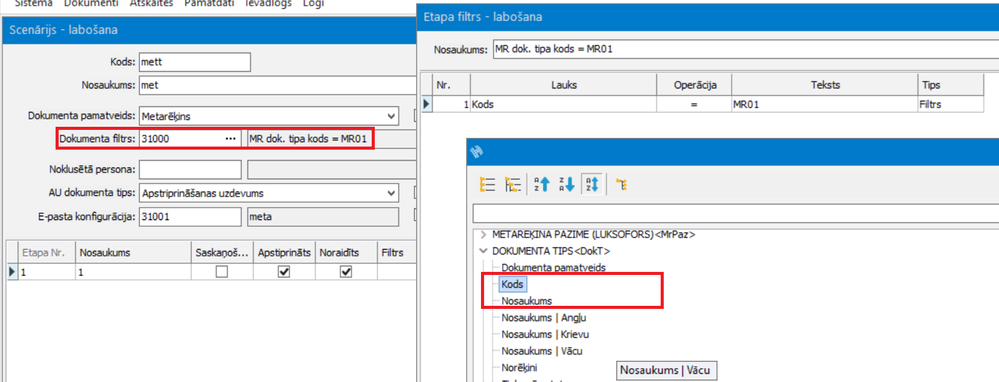
Task: Click Nosaukums cell of stage row 1
Action: coord(133,272)
